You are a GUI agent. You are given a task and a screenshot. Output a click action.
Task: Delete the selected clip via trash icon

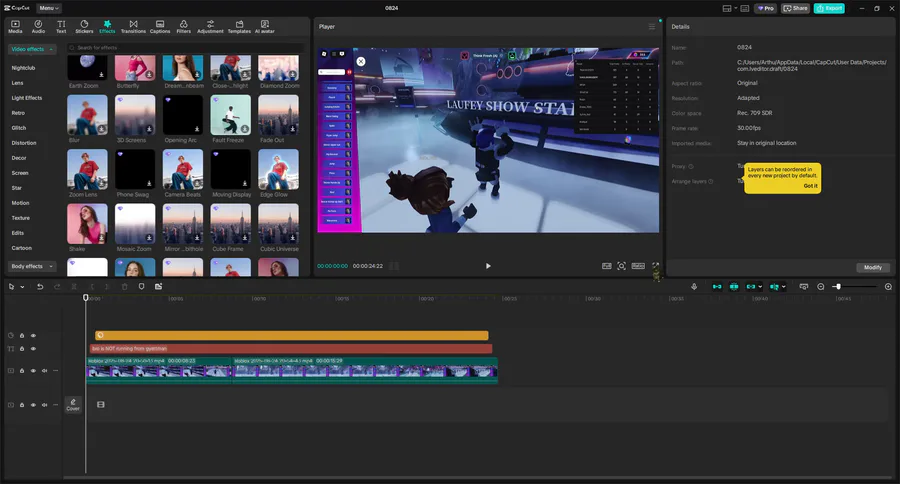click(x=125, y=286)
